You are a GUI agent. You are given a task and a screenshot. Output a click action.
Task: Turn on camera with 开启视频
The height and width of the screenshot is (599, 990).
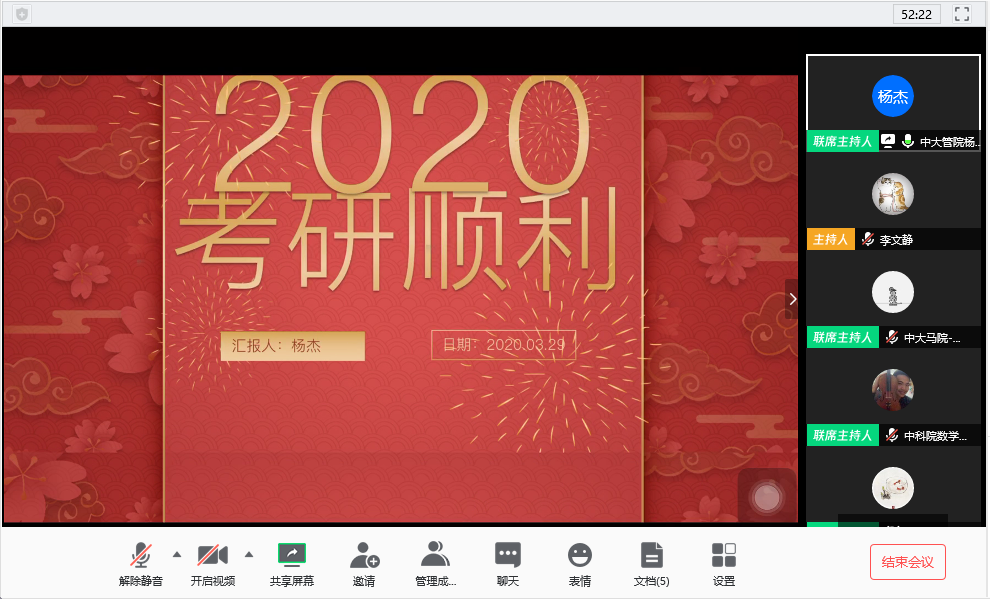click(212, 562)
